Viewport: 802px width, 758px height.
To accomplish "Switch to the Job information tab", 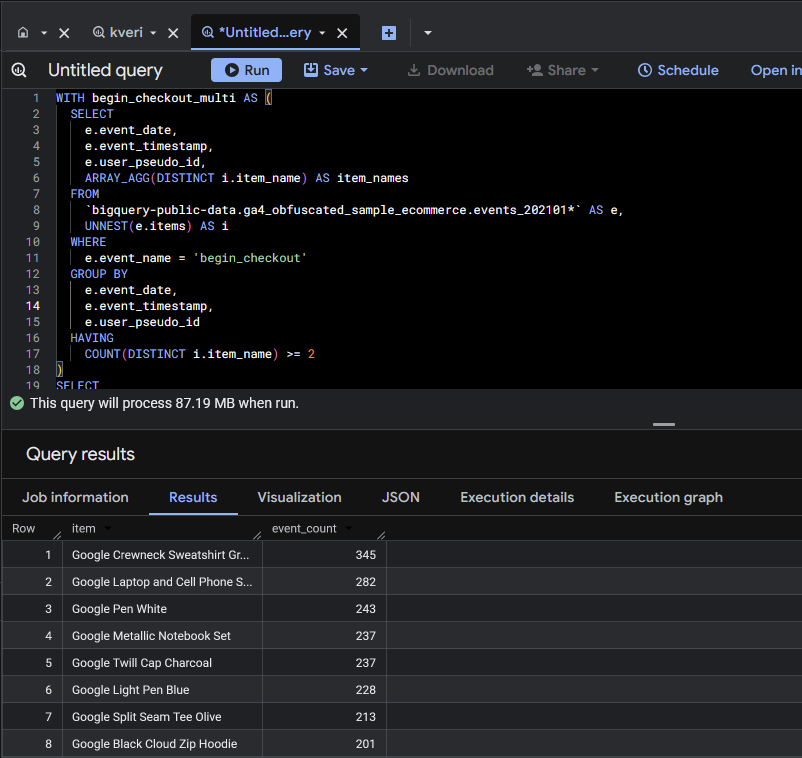I will pos(76,497).
